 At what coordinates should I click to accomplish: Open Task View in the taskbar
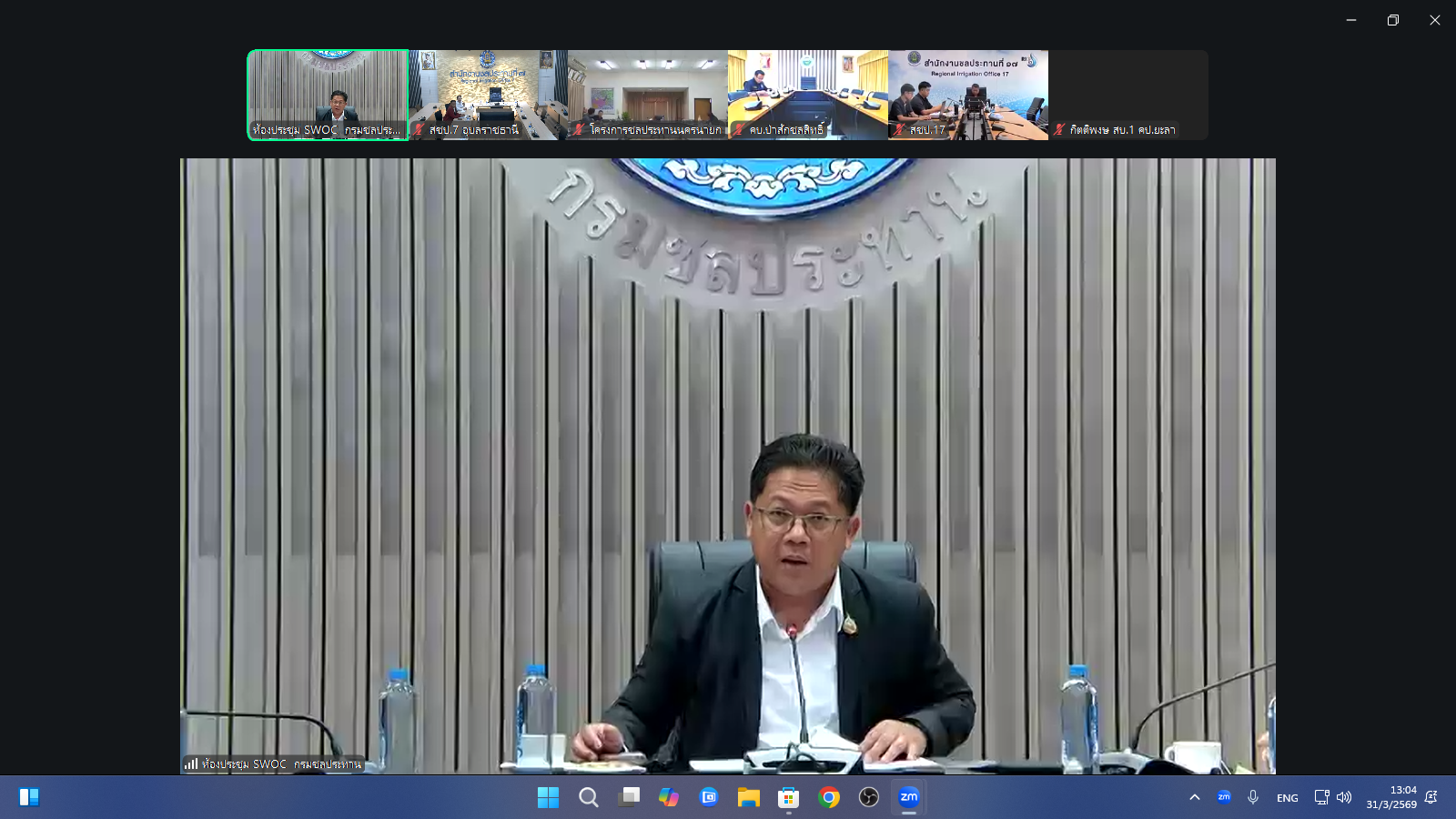tap(629, 797)
